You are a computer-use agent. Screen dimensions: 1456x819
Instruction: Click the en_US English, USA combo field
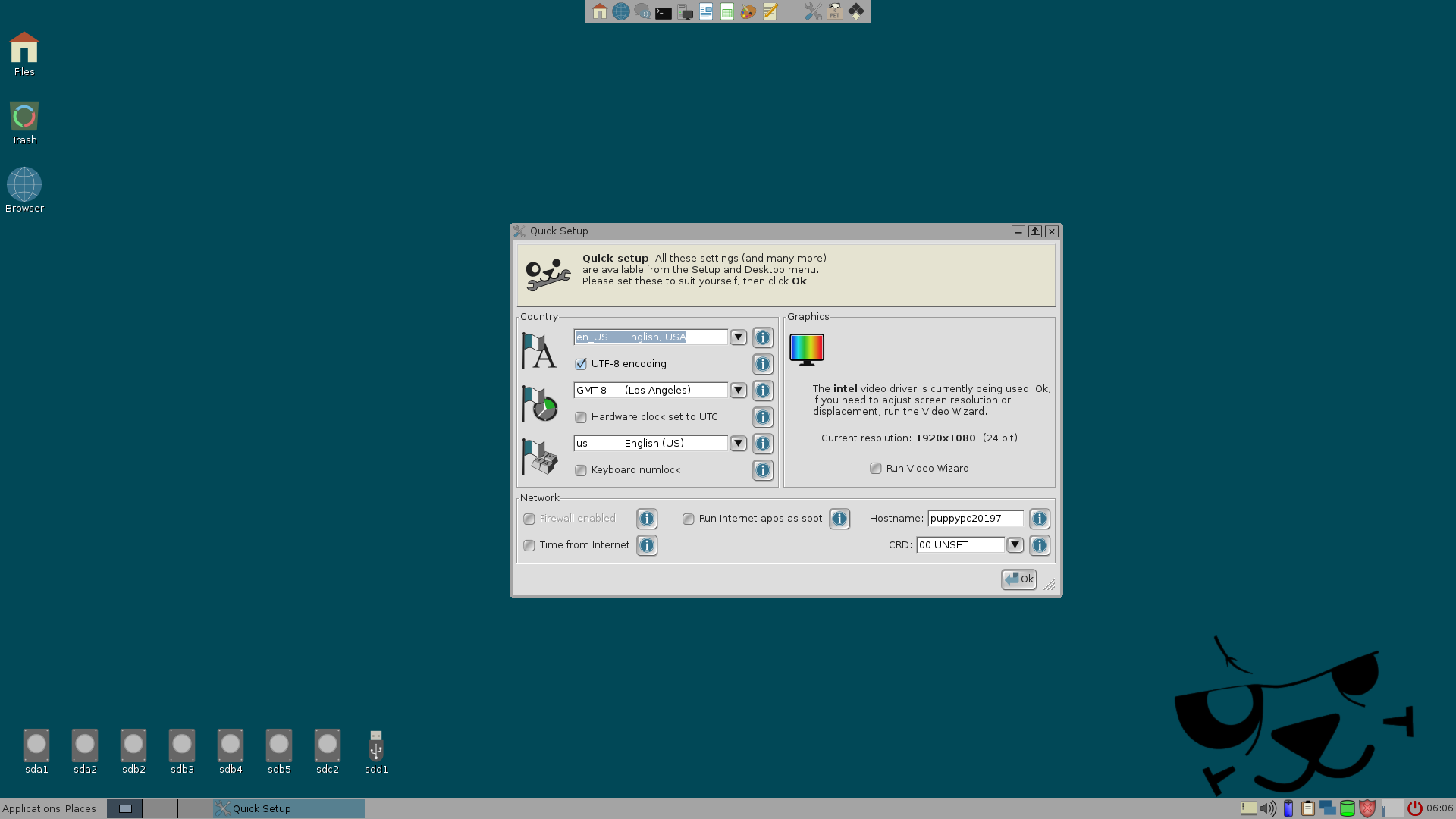651,337
